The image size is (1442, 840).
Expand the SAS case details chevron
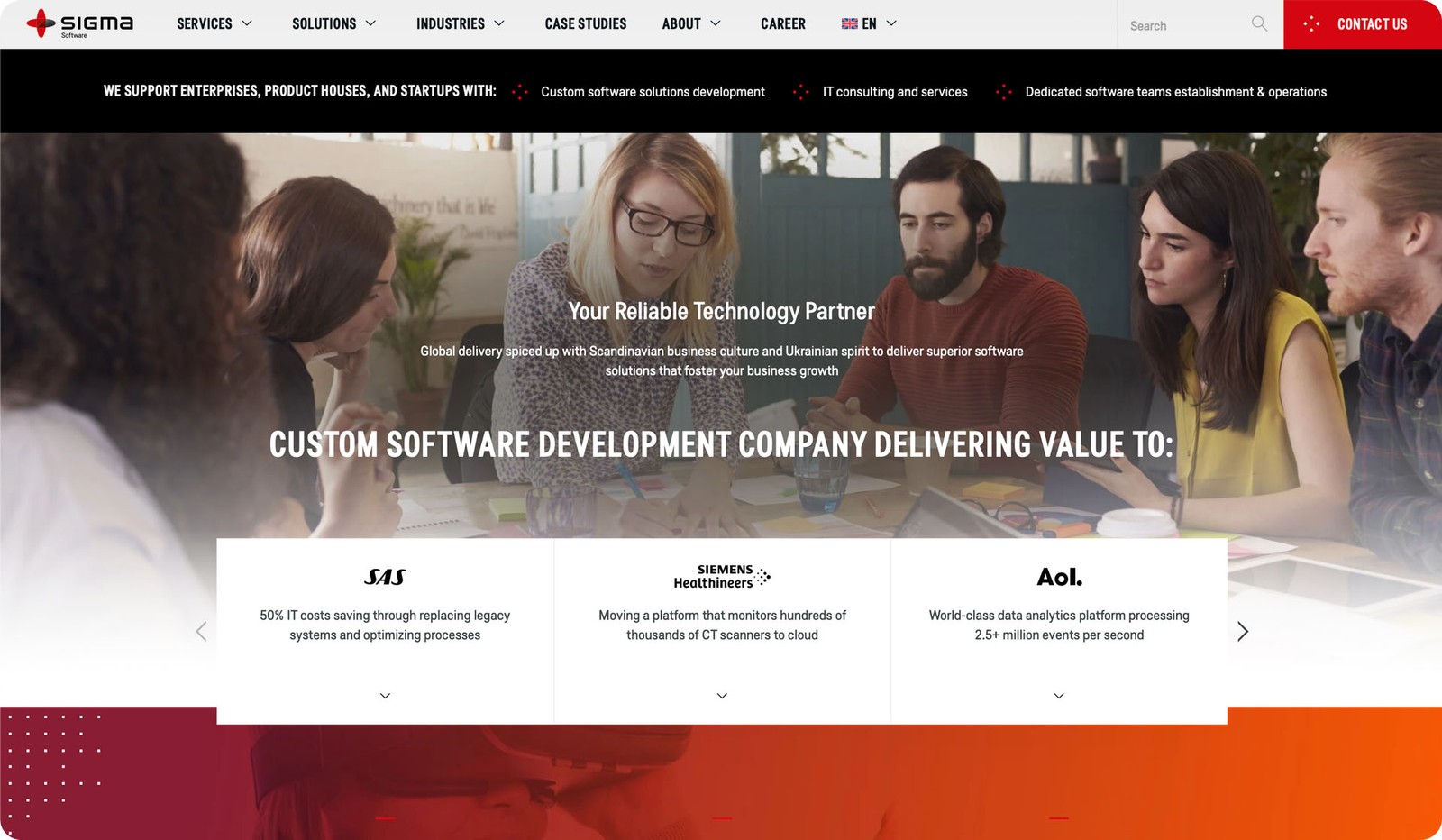(385, 696)
